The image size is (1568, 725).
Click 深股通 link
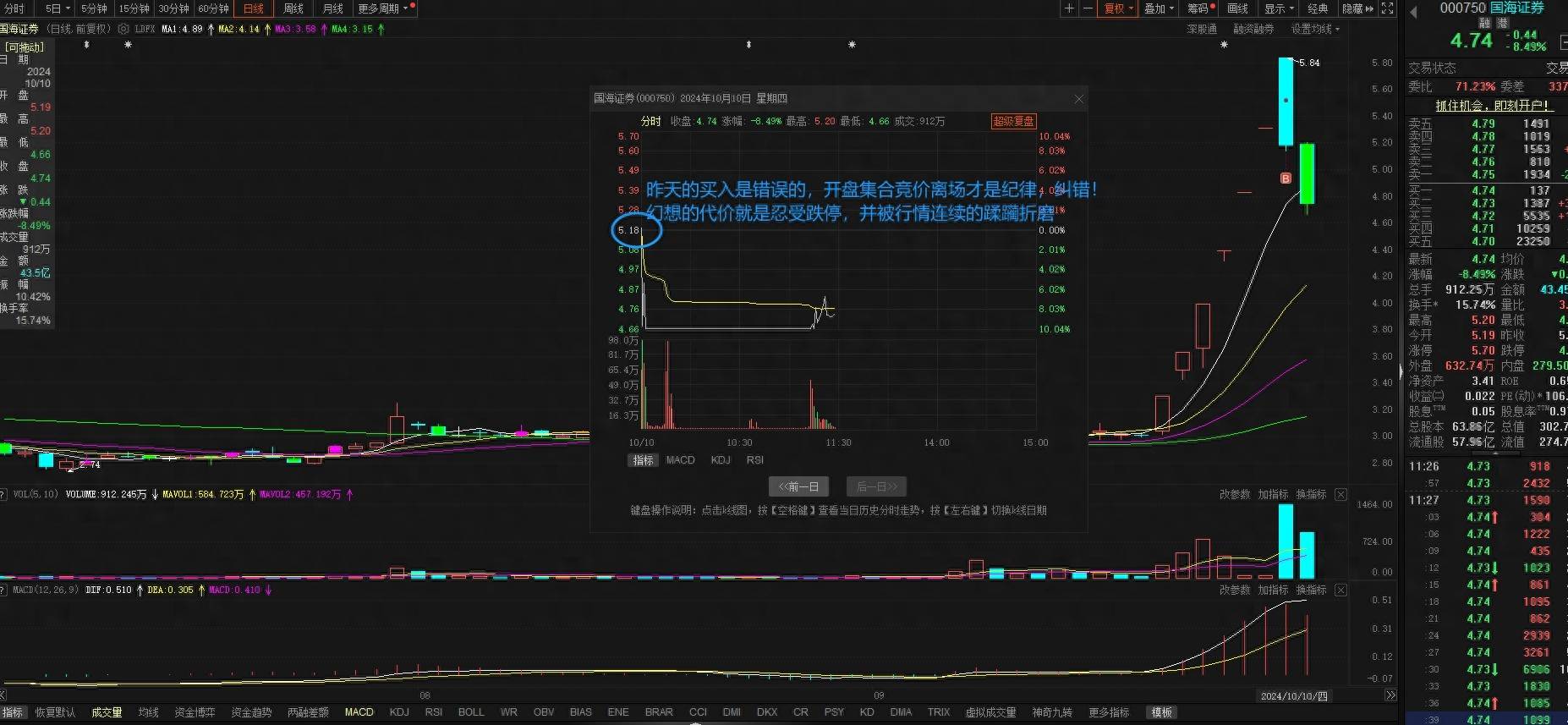[x=1202, y=29]
